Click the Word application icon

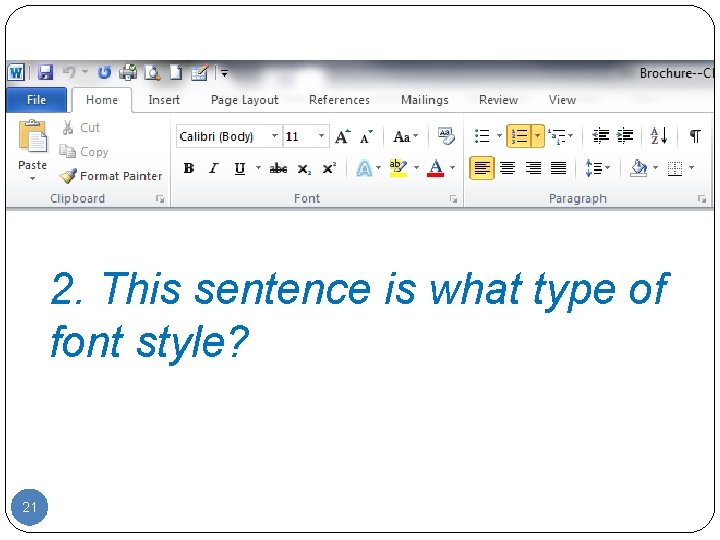(16, 73)
